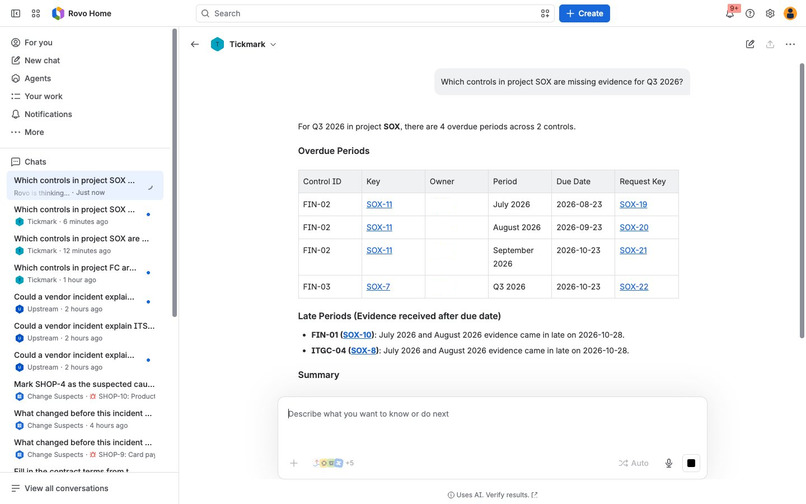
Task: Collapse the sidebar using the panel icon
Action: pyautogui.click(x=15, y=13)
